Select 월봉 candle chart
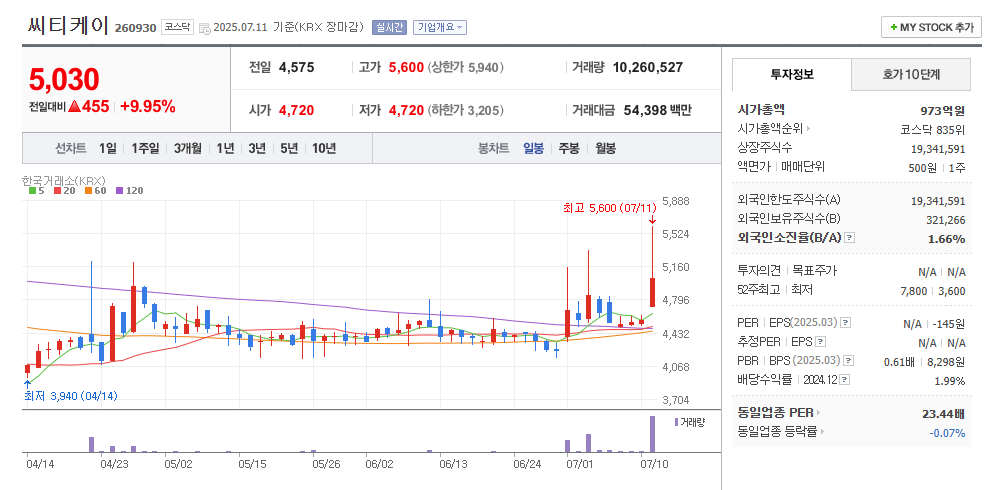 click(x=605, y=149)
